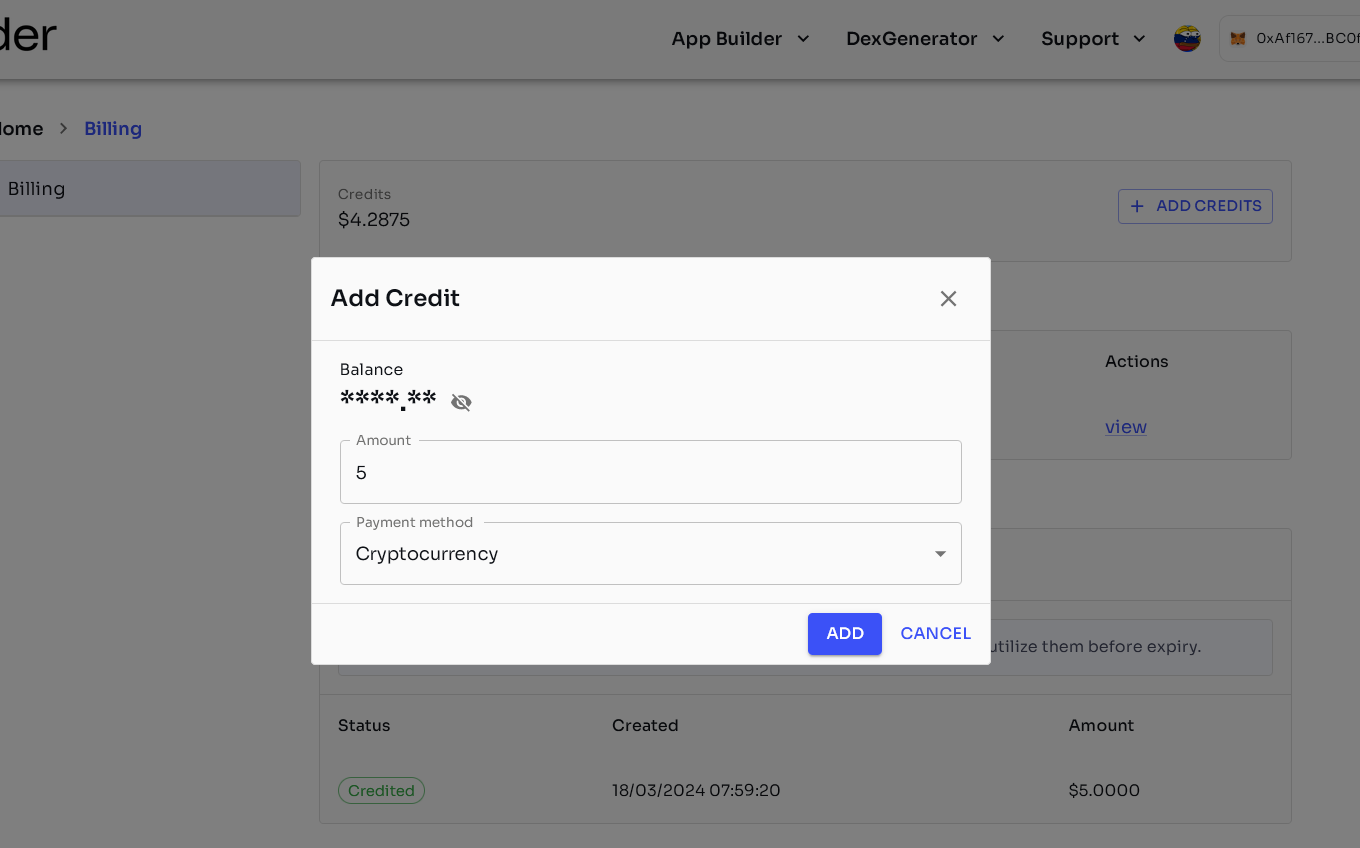Click the plus icon on ADD CREDITS

(1136, 206)
